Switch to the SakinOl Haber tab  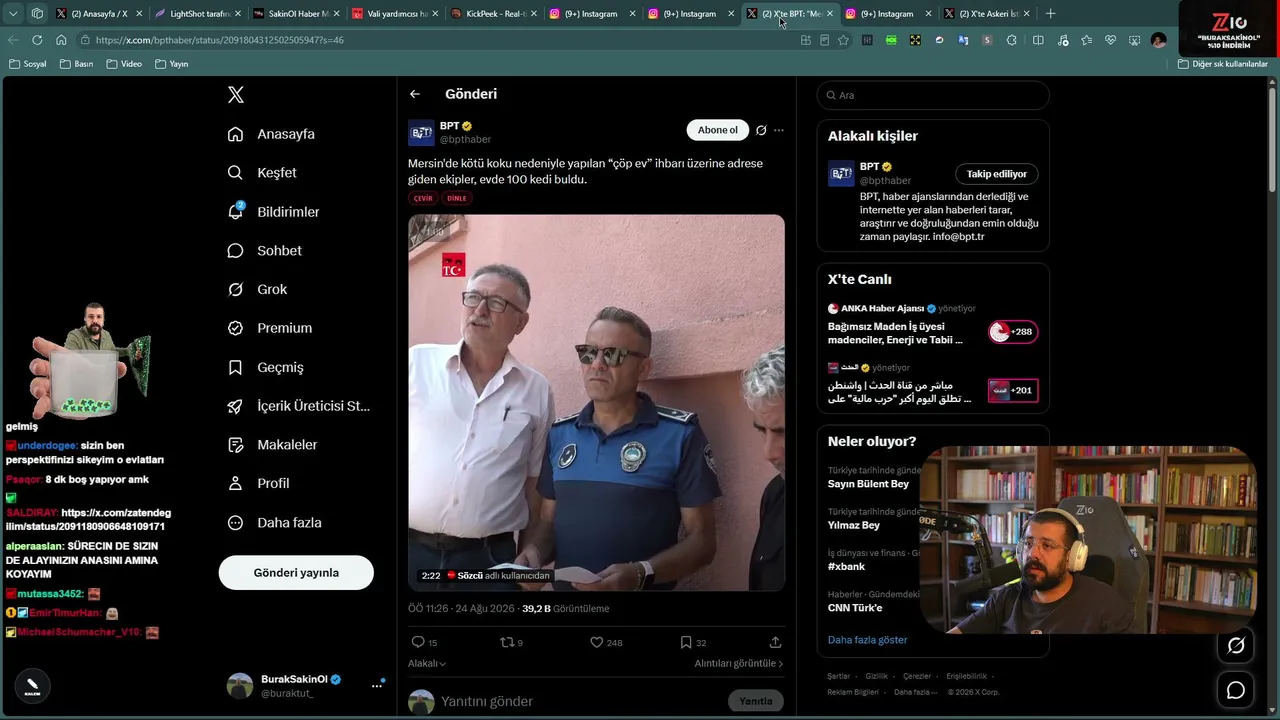tap(298, 14)
